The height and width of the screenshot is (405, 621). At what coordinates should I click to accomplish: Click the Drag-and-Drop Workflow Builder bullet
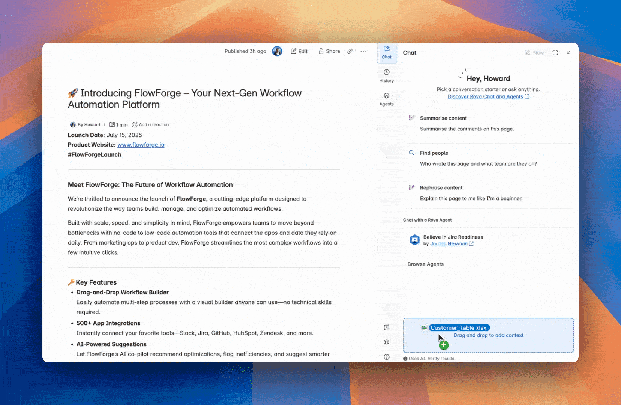(123, 292)
